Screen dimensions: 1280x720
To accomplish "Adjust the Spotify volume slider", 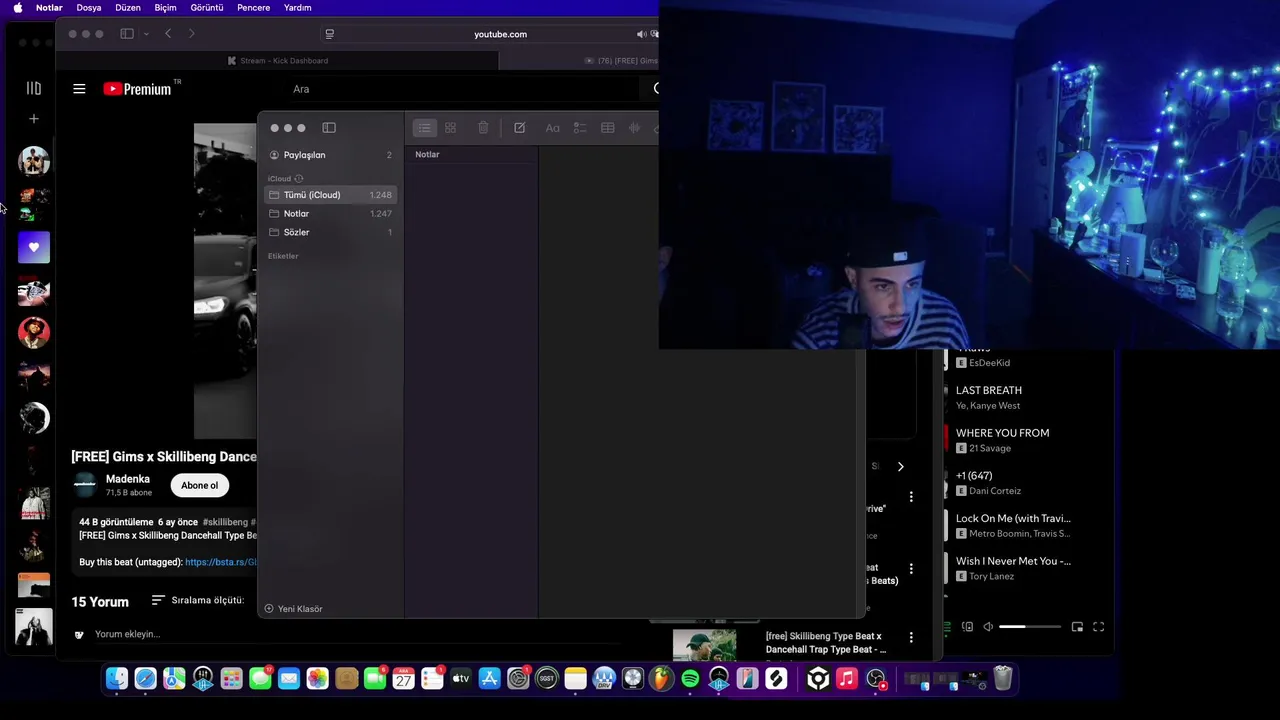I will 1030,627.
